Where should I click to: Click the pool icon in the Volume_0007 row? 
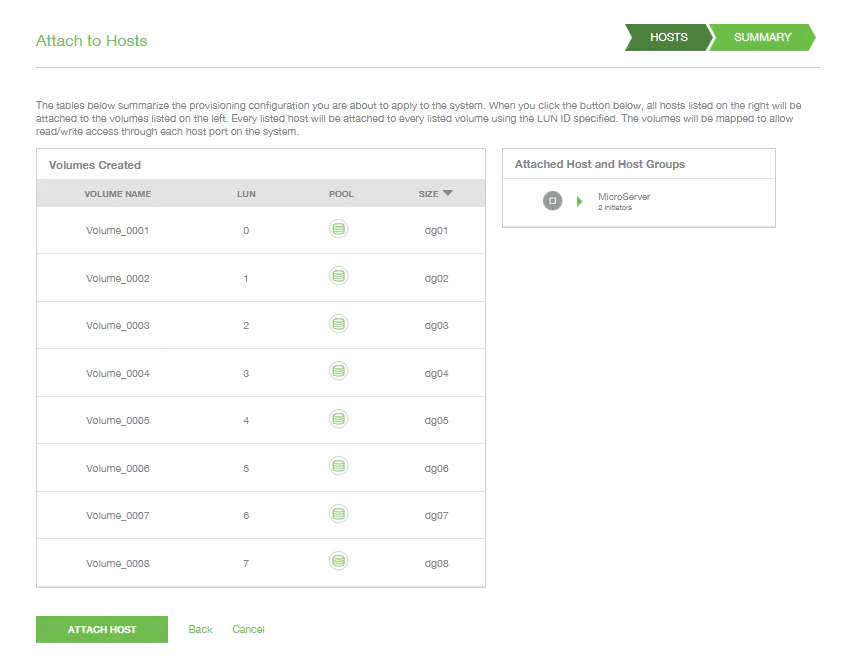pos(338,514)
